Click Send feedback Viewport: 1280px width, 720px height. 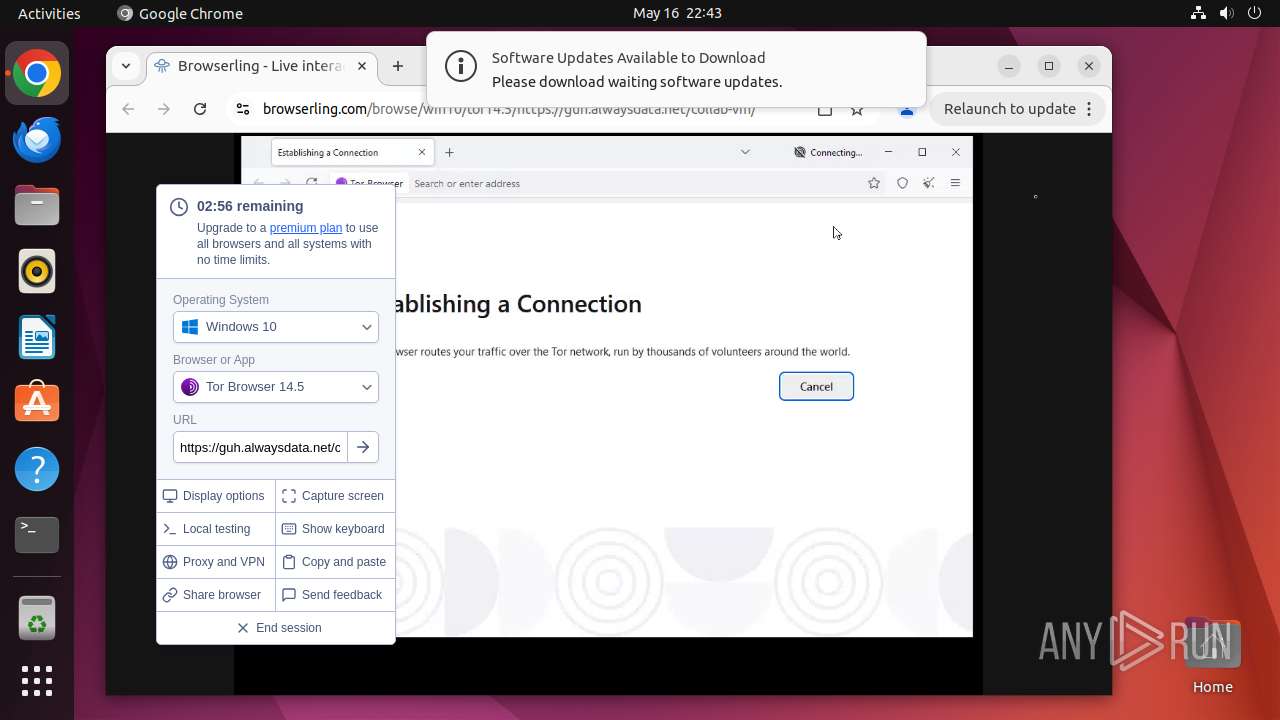(x=335, y=595)
